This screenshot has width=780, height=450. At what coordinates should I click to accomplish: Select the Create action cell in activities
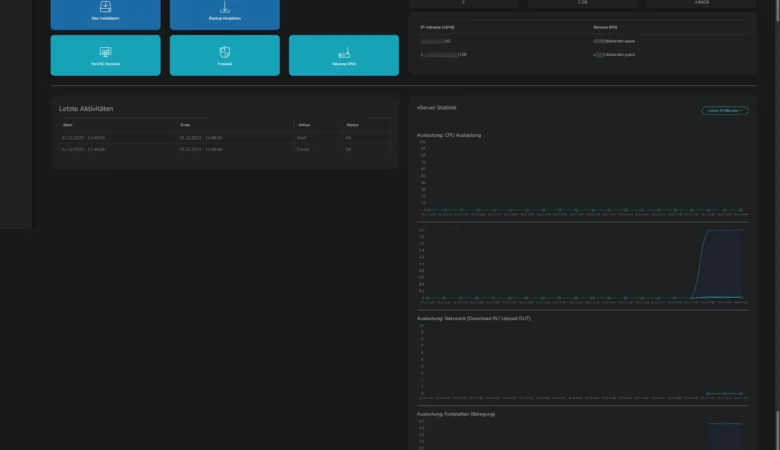303,149
